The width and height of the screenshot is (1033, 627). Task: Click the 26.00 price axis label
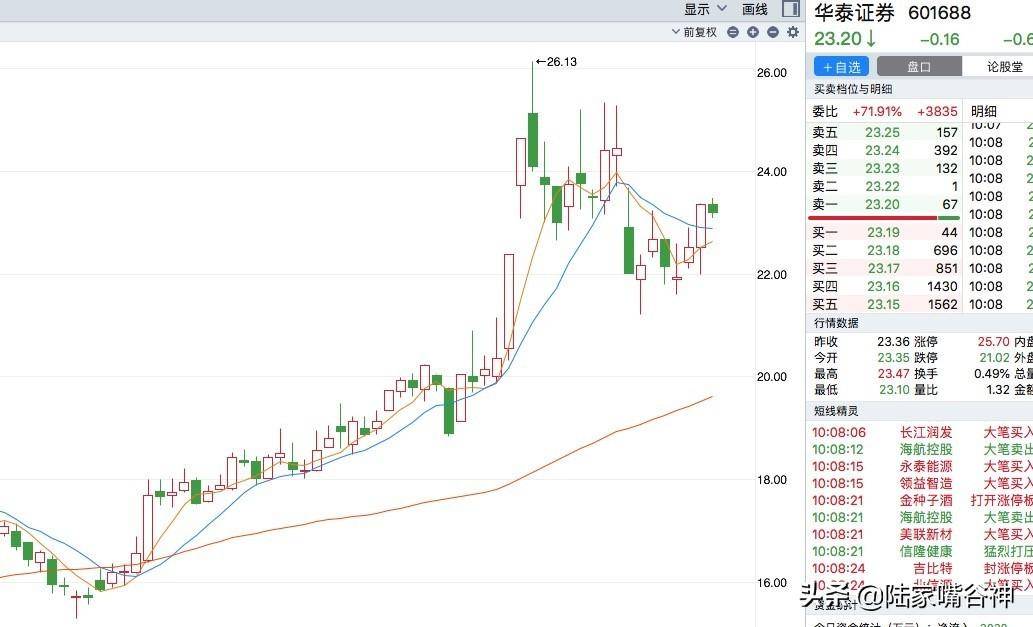(x=771, y=72)
